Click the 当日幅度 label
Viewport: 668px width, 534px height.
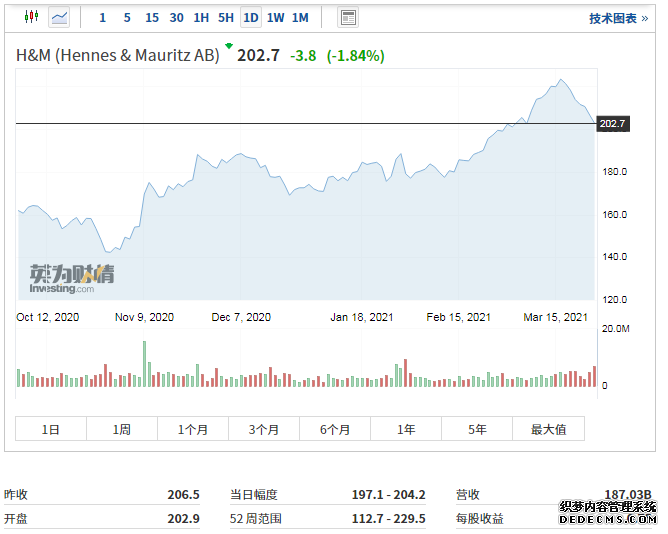254,494
